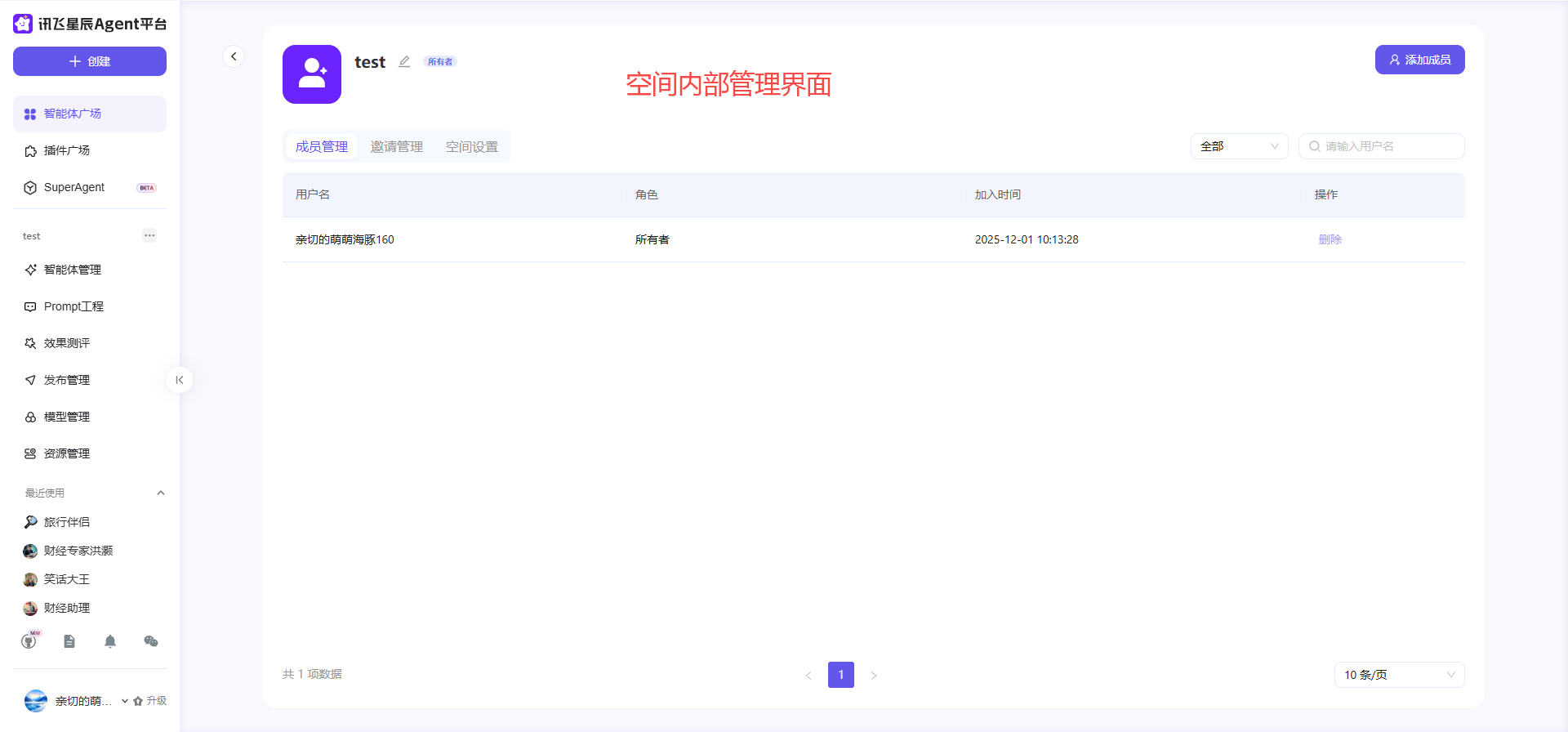Open the 全部 role filter dropdown
This screenshot has height=732, width=1568.
point(1239,146)
